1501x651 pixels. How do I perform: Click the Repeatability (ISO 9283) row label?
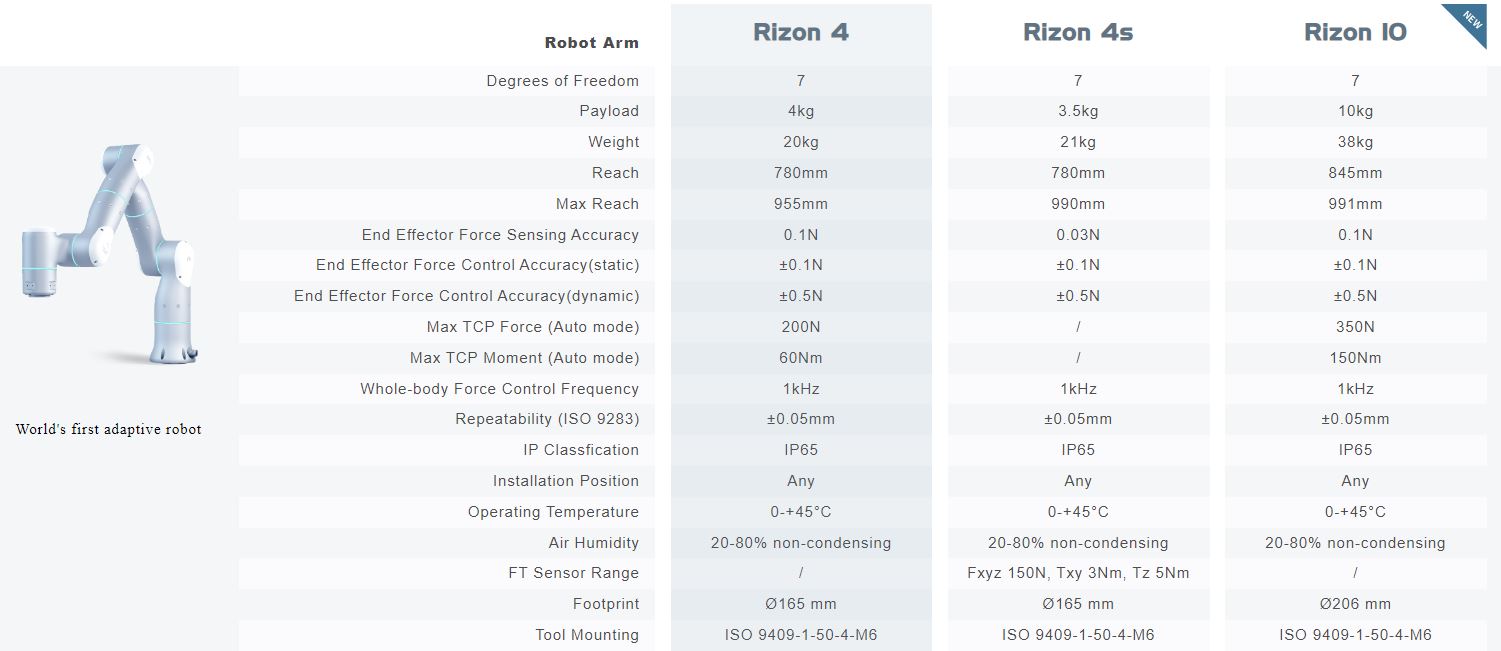pyautogui.click(x=547, y=419)
